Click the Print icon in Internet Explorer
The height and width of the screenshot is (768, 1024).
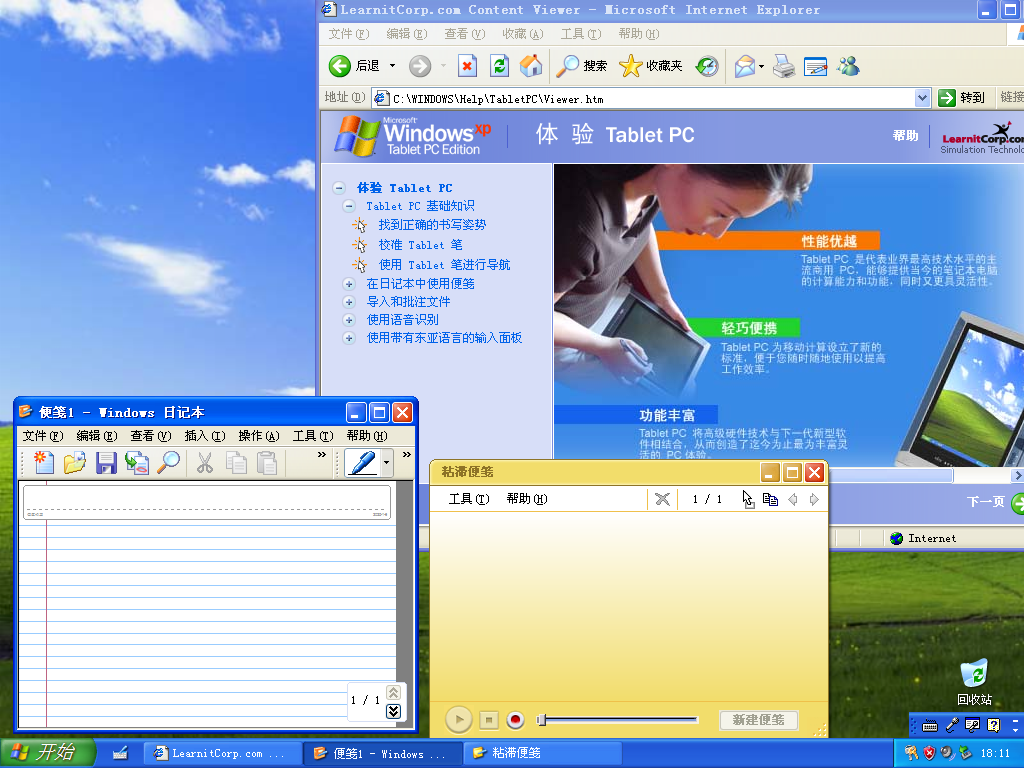[784, 66]
